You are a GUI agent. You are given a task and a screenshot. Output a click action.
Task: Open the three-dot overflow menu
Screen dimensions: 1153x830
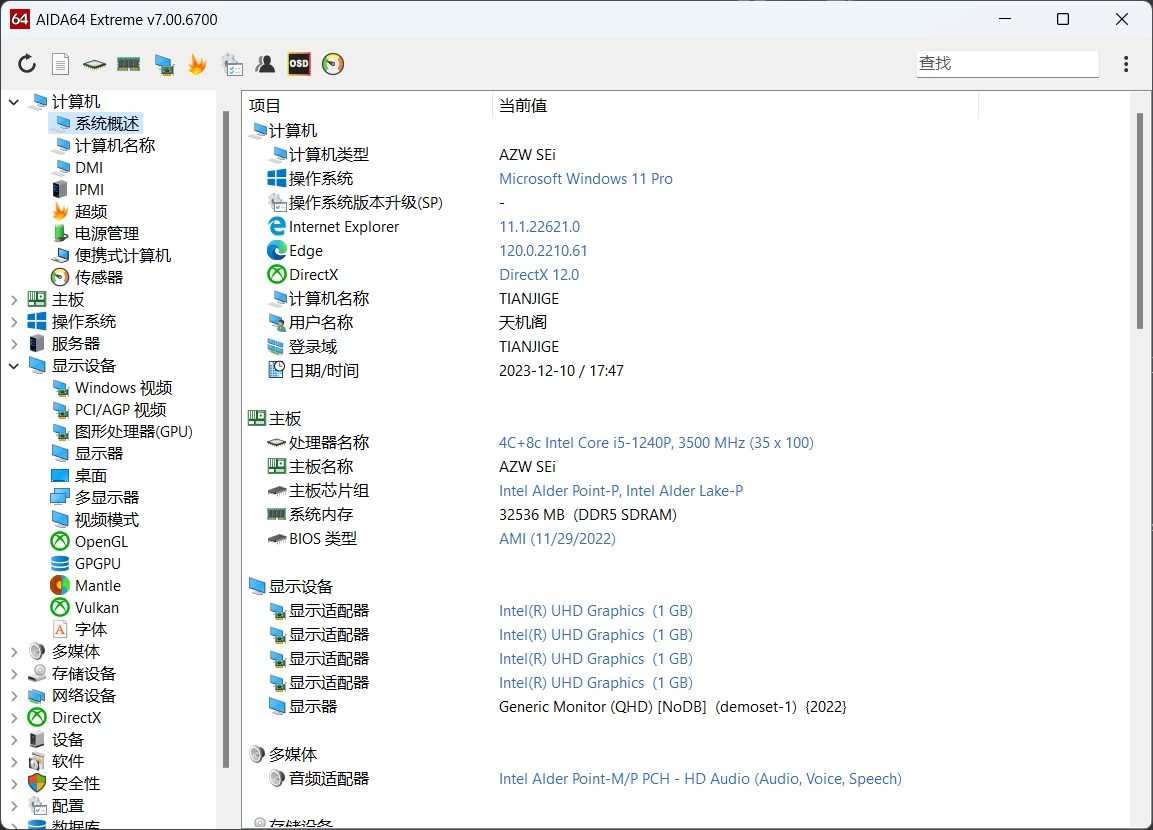(1126, 64)
